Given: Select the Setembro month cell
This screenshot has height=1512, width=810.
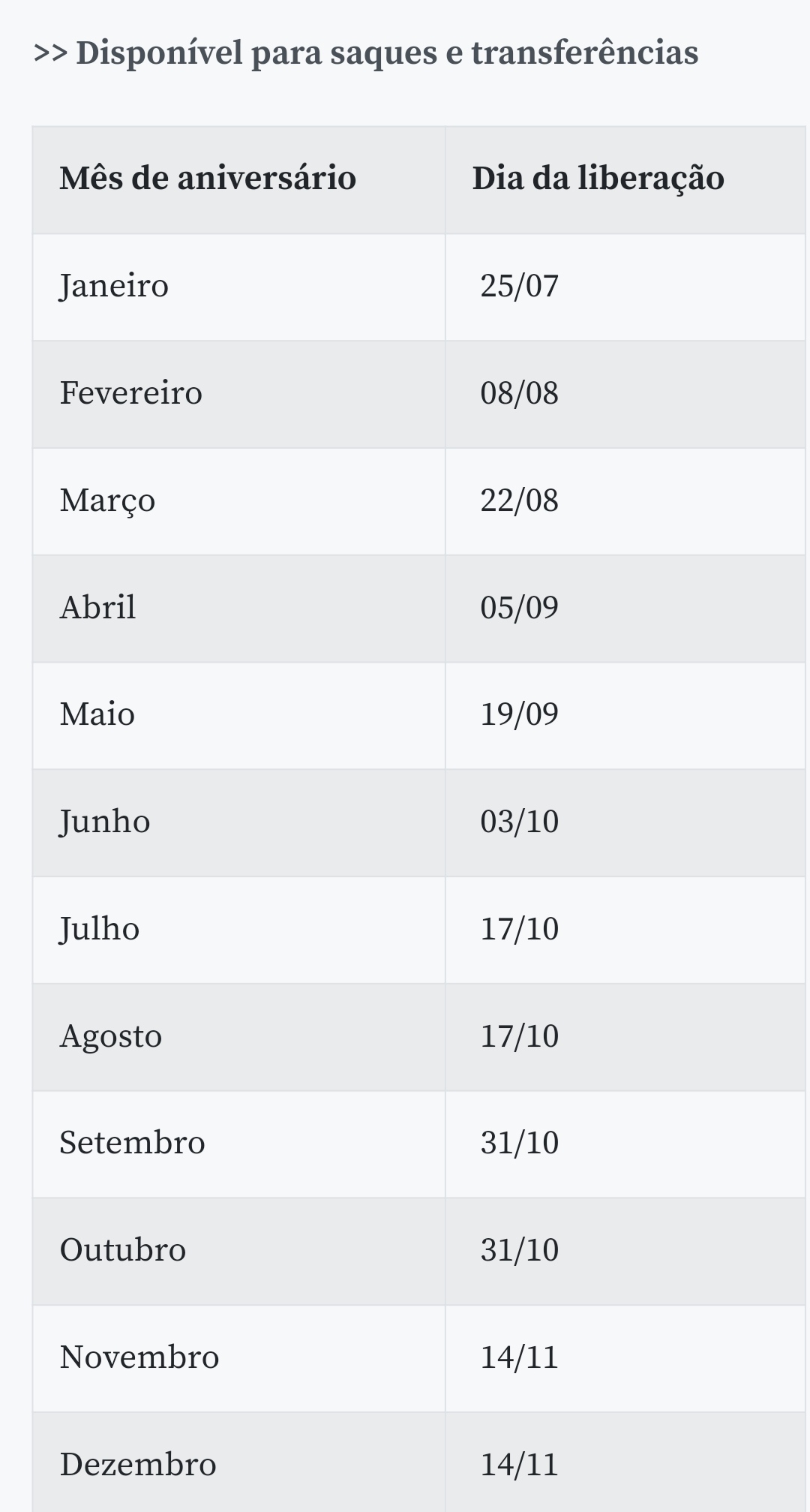Looking at the screenshot, I should pos(132,1143).
